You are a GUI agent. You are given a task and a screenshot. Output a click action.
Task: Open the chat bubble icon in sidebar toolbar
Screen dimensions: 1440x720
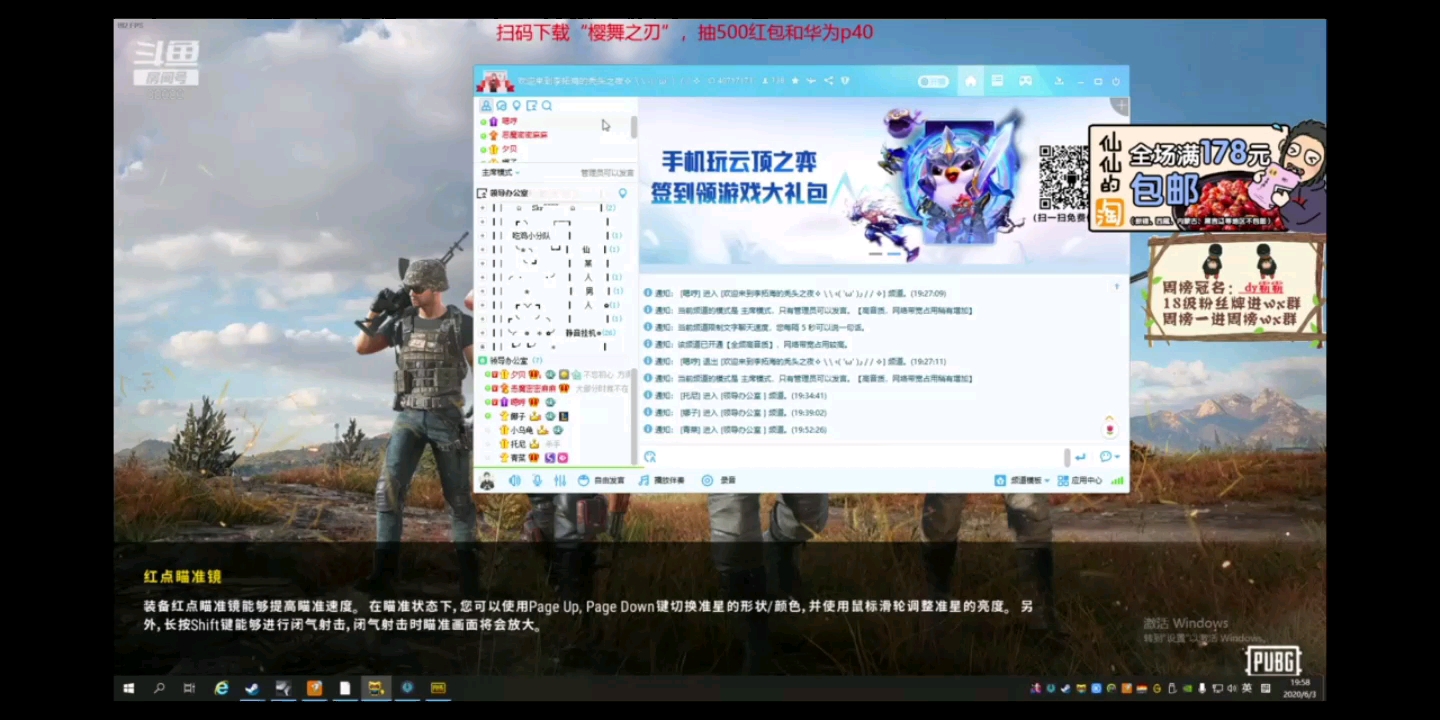tap(501, 105)
